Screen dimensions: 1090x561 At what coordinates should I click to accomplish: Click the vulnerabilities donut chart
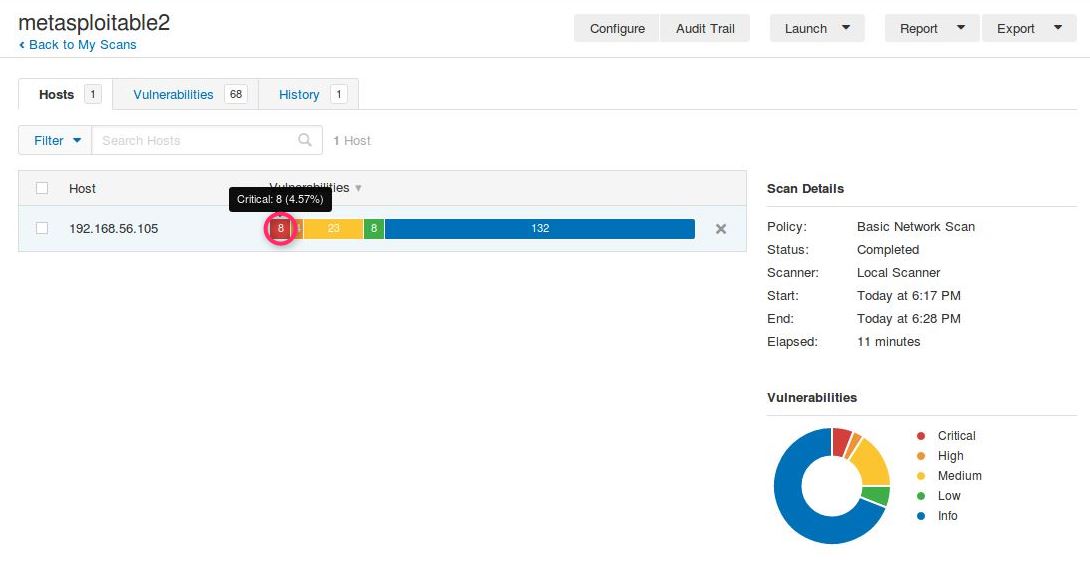[831, 486]
